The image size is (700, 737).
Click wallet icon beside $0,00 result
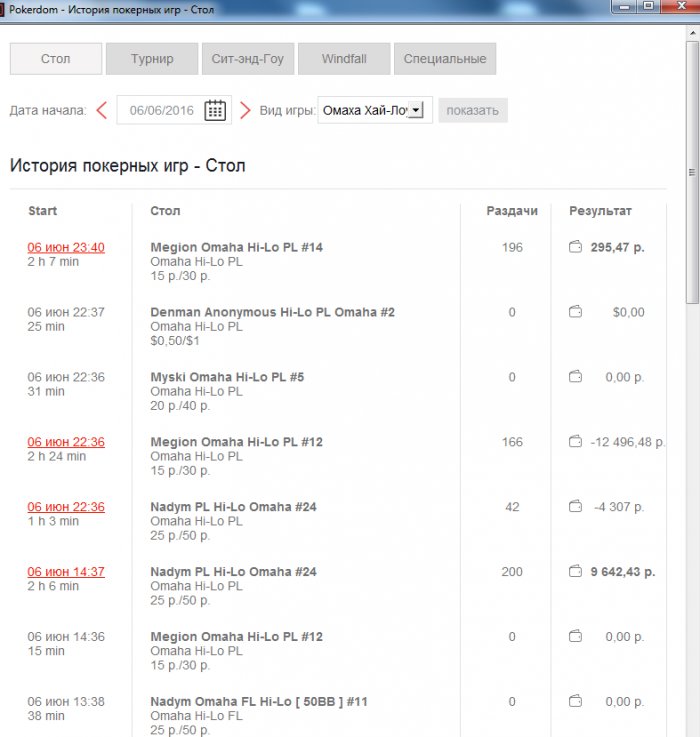coord(575,312)
